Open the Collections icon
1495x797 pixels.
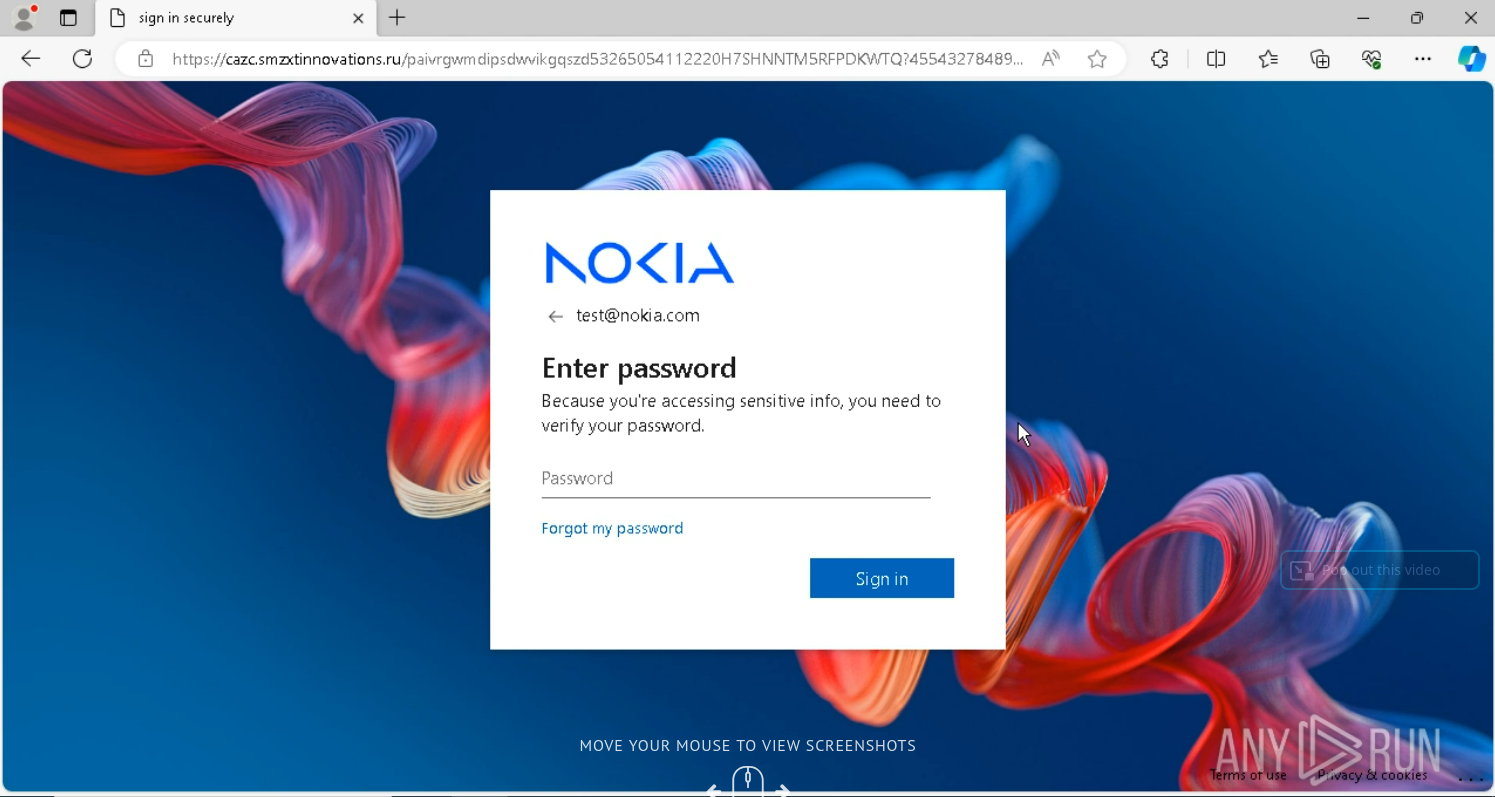1320,59
